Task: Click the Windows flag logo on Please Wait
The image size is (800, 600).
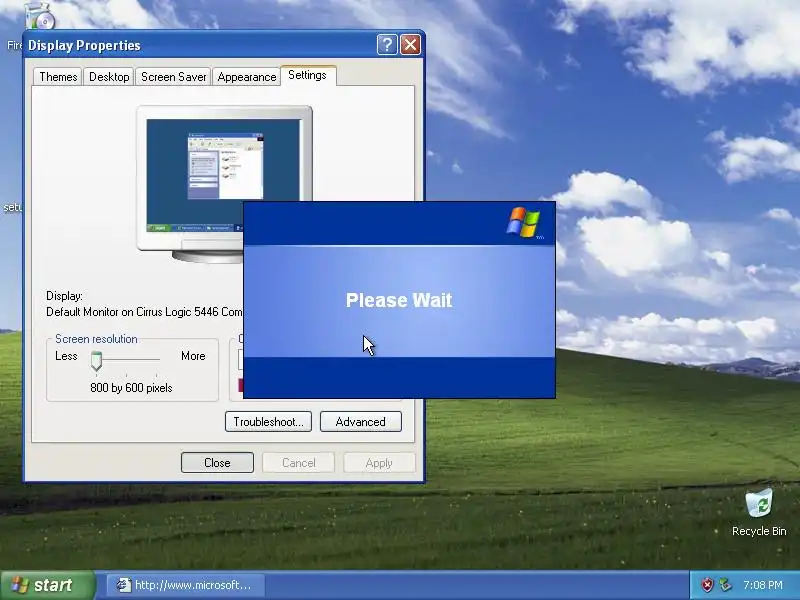Action: (523, 222)
